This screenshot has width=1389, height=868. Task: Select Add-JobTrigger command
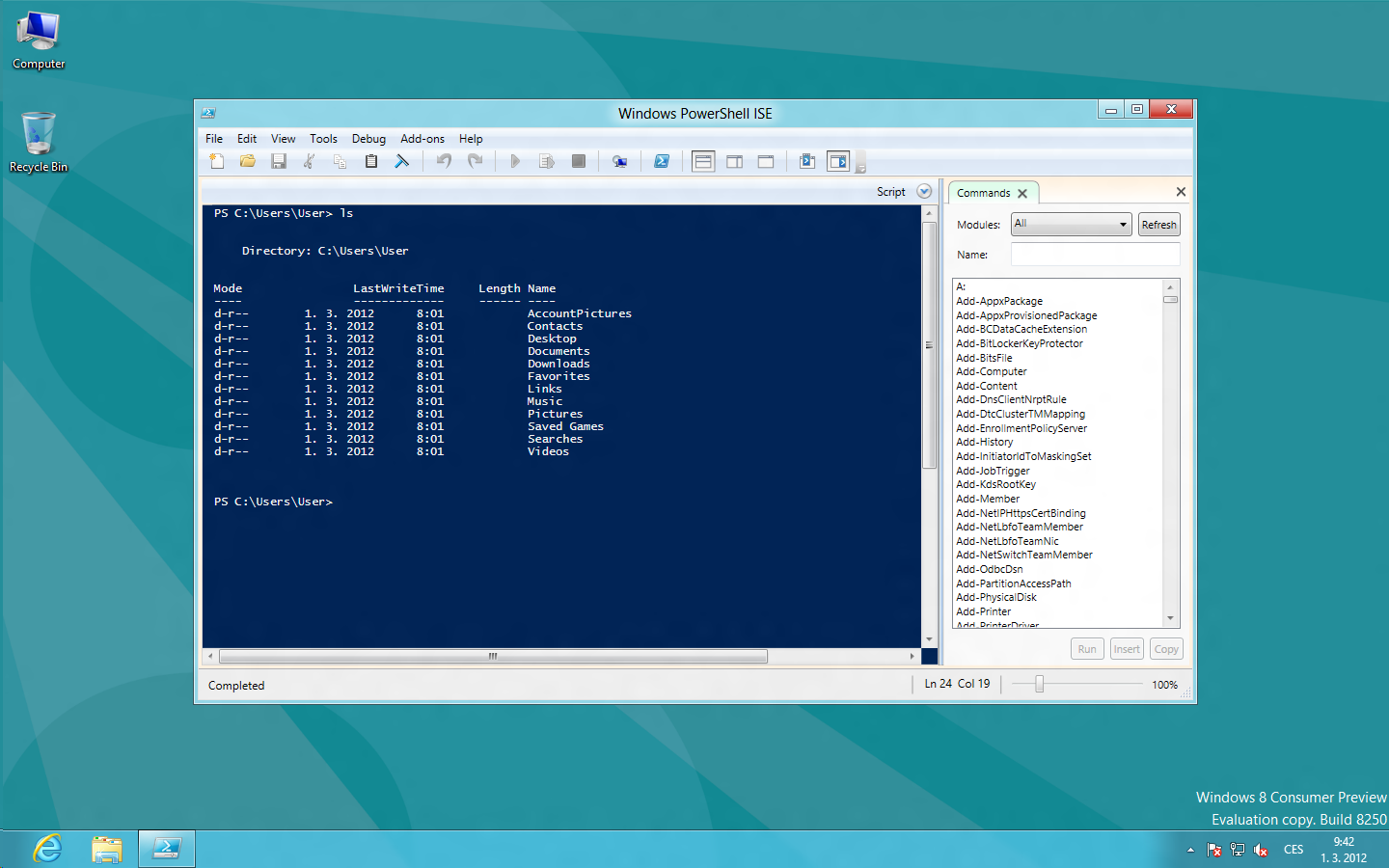click(x=994, y=471)
